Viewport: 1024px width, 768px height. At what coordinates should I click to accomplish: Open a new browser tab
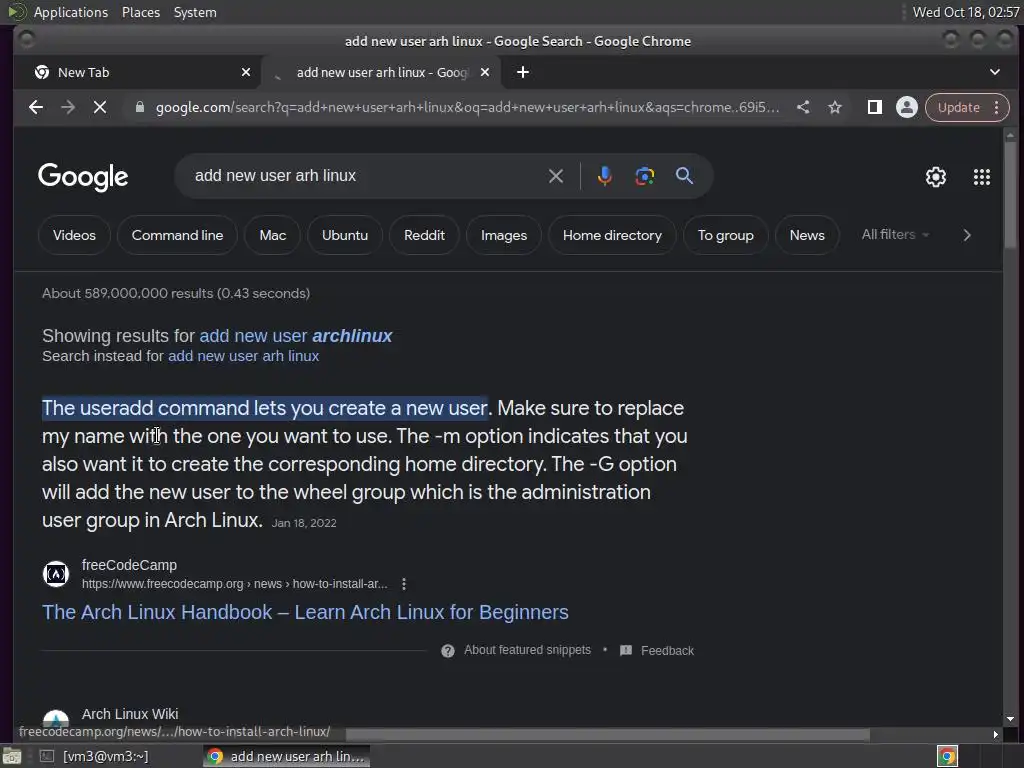tap(522, 72)
